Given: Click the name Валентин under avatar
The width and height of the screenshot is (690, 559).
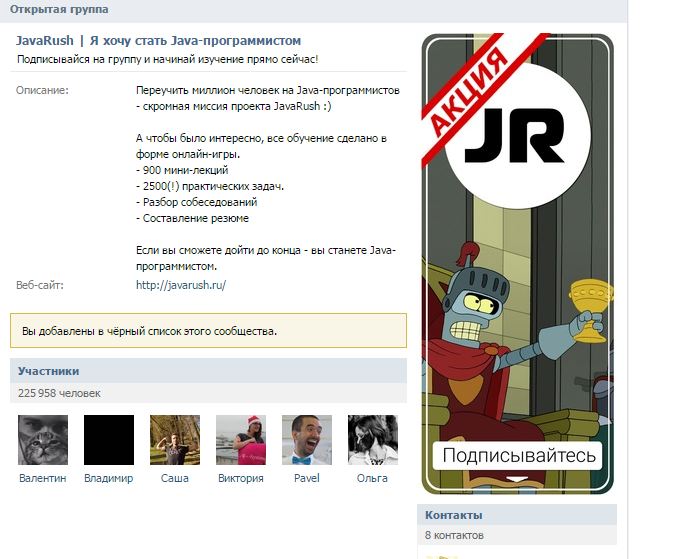Looking at the screenshot, I should [43, 478].
